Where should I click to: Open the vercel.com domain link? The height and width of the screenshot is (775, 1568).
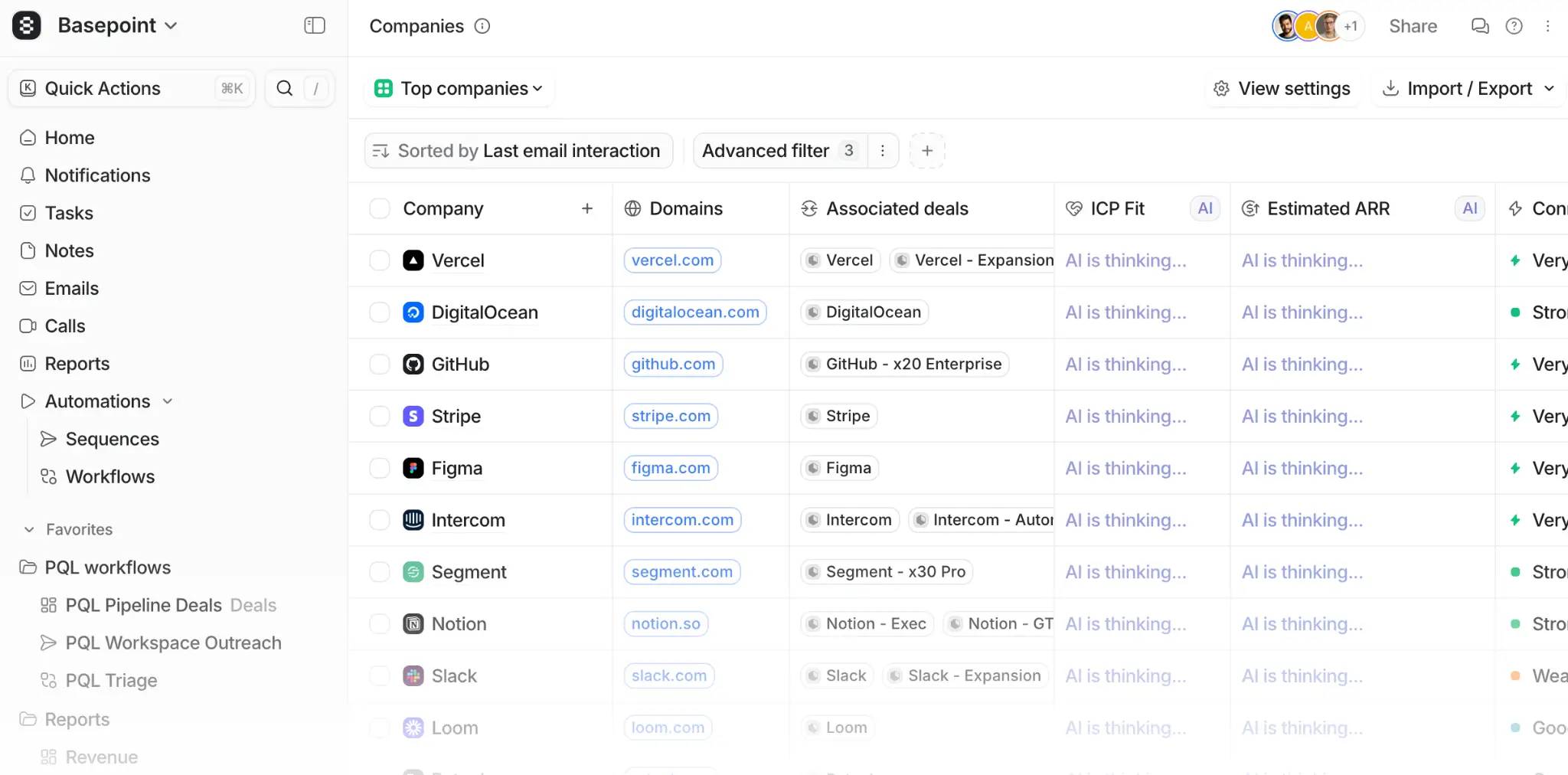(672, 260)
